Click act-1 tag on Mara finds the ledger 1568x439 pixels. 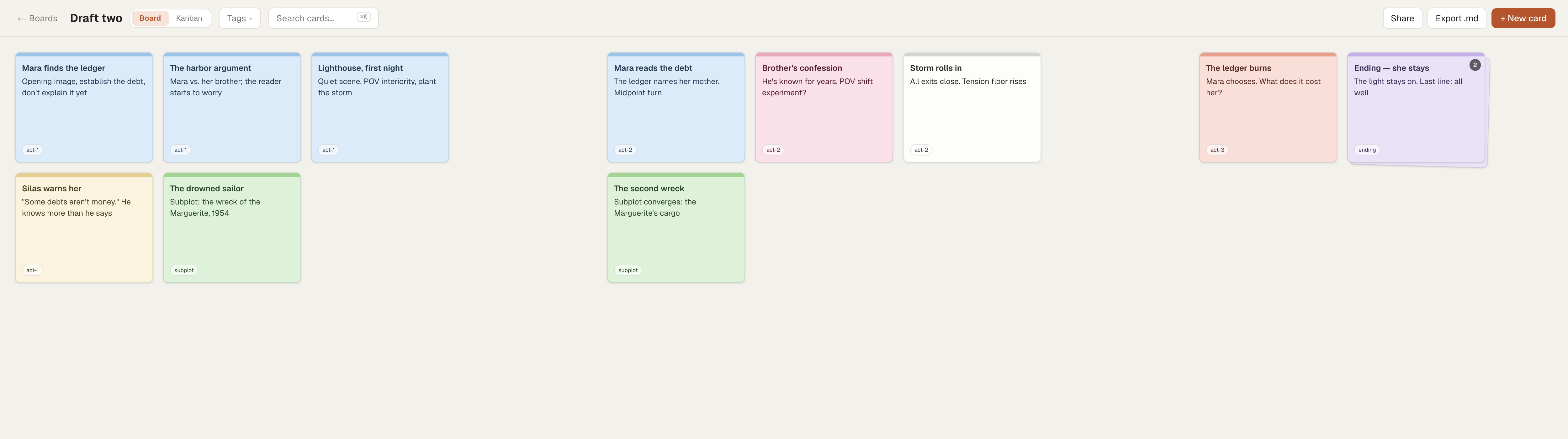pyautogui.click(x=32, y=150)
